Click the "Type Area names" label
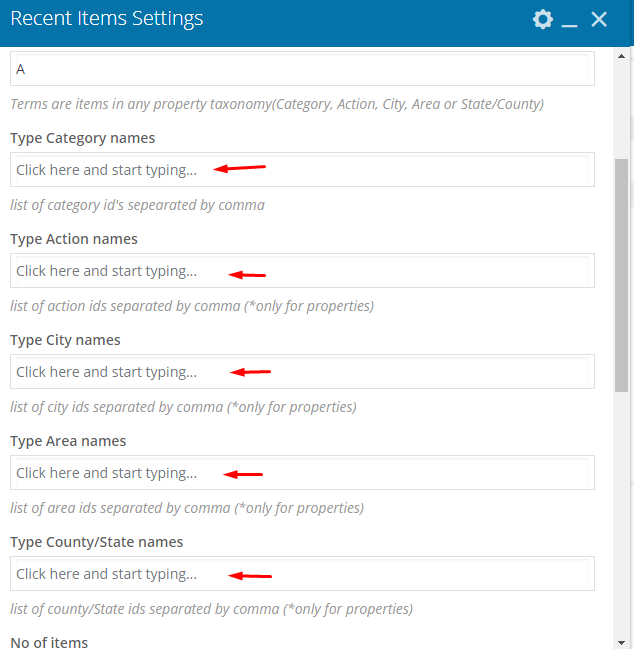Image resolution: width=634 pixels, height=649 pixels. pyautogui.click(x=68, y=441)
